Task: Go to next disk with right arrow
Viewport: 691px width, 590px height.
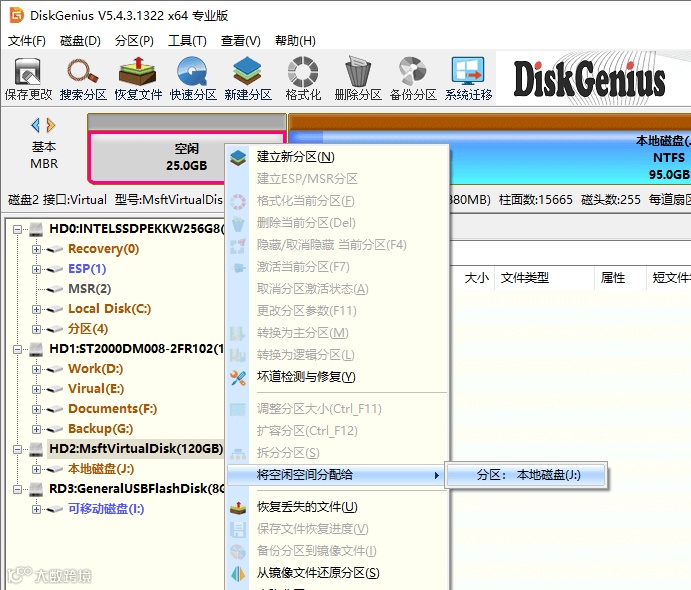Action: (51, 126)
